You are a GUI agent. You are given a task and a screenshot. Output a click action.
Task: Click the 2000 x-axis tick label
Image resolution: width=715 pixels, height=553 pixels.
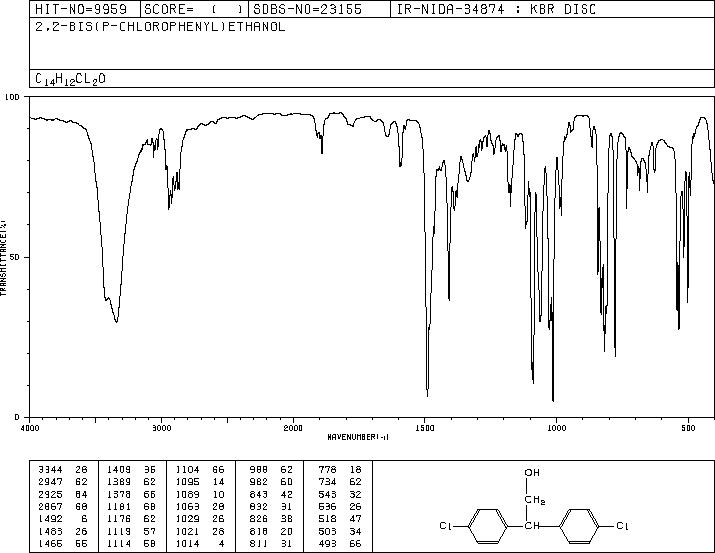coord(293,428)
